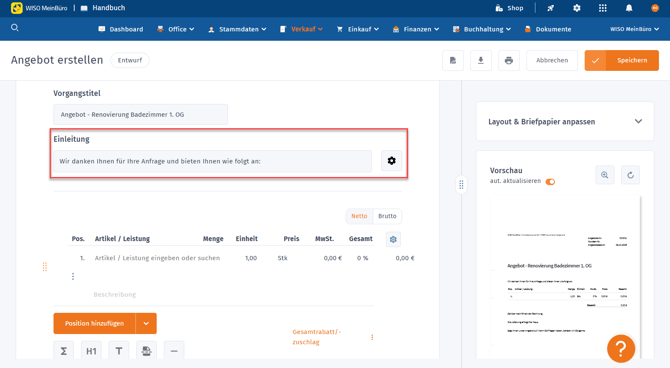This screenshot has height=368, width=670.
Task: Click the document preview icon button
Action: point(453,60)
